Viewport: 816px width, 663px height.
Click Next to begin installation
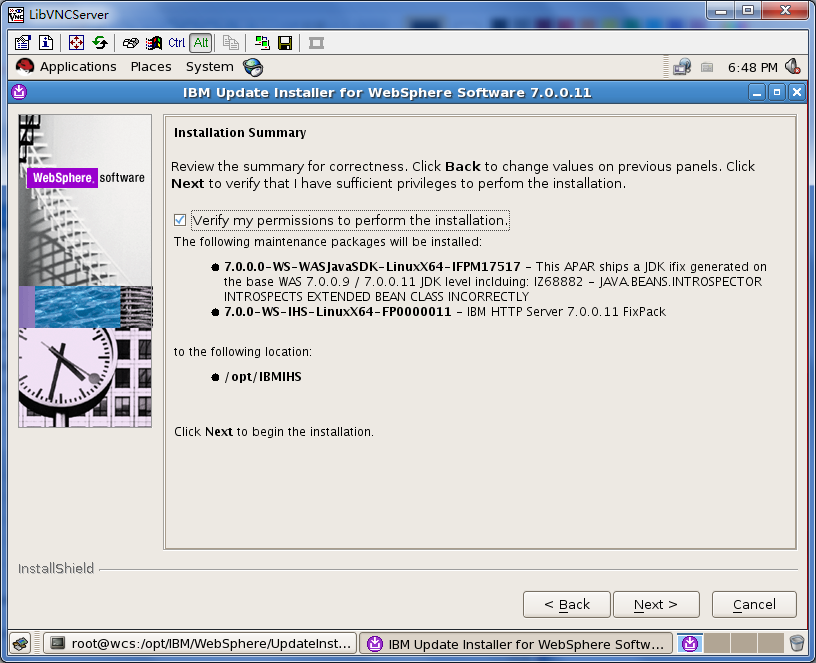(656, 604)
